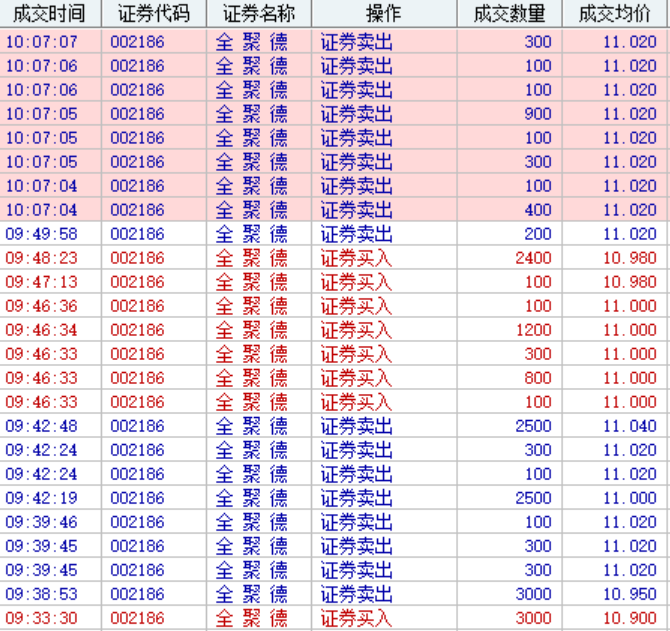670x631 pixels.
Task: Select 证券买入 in the 09:48:23 row
Action: (x=356, y=258)
